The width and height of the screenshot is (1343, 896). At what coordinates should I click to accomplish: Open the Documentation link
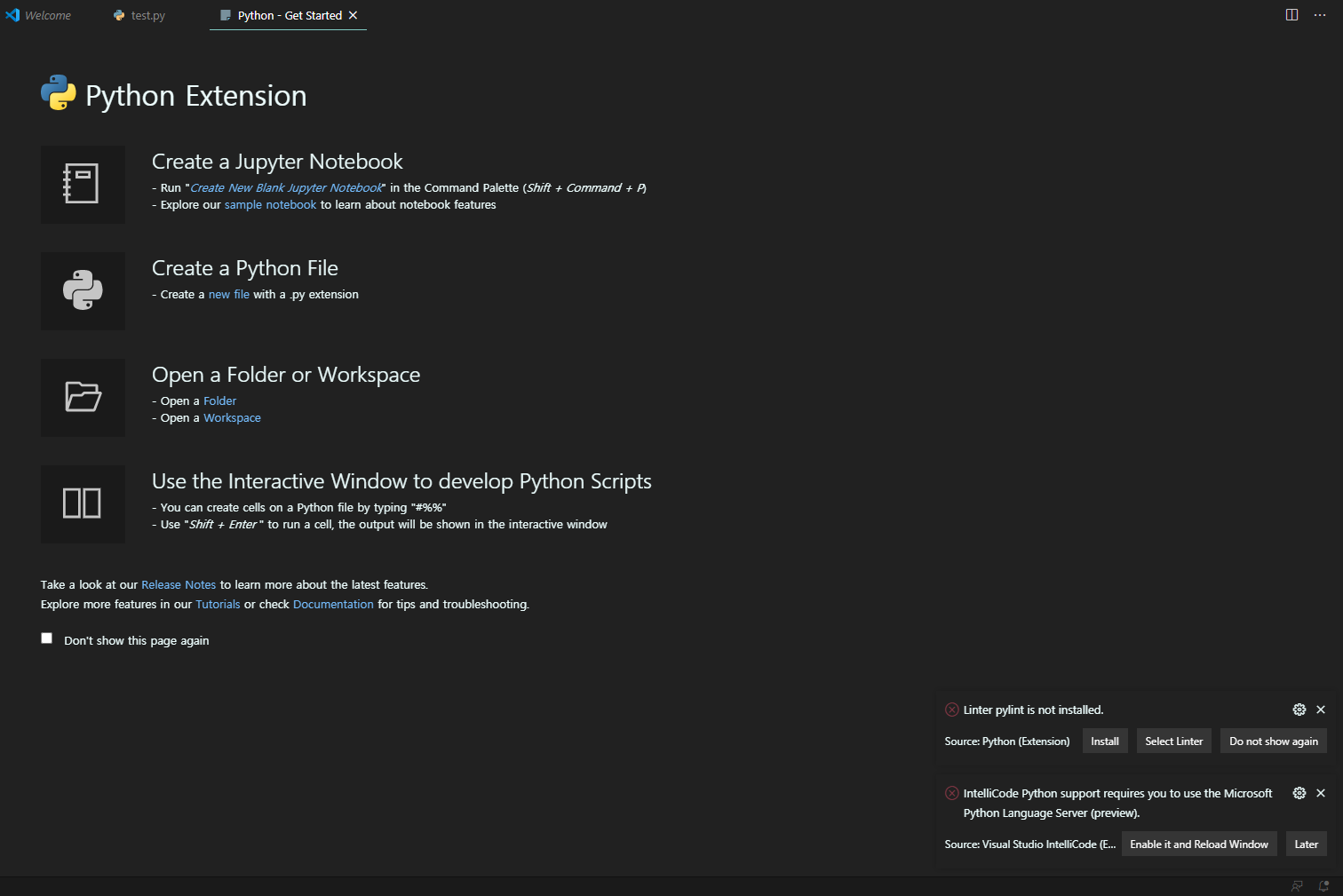(x=333, y=604)
